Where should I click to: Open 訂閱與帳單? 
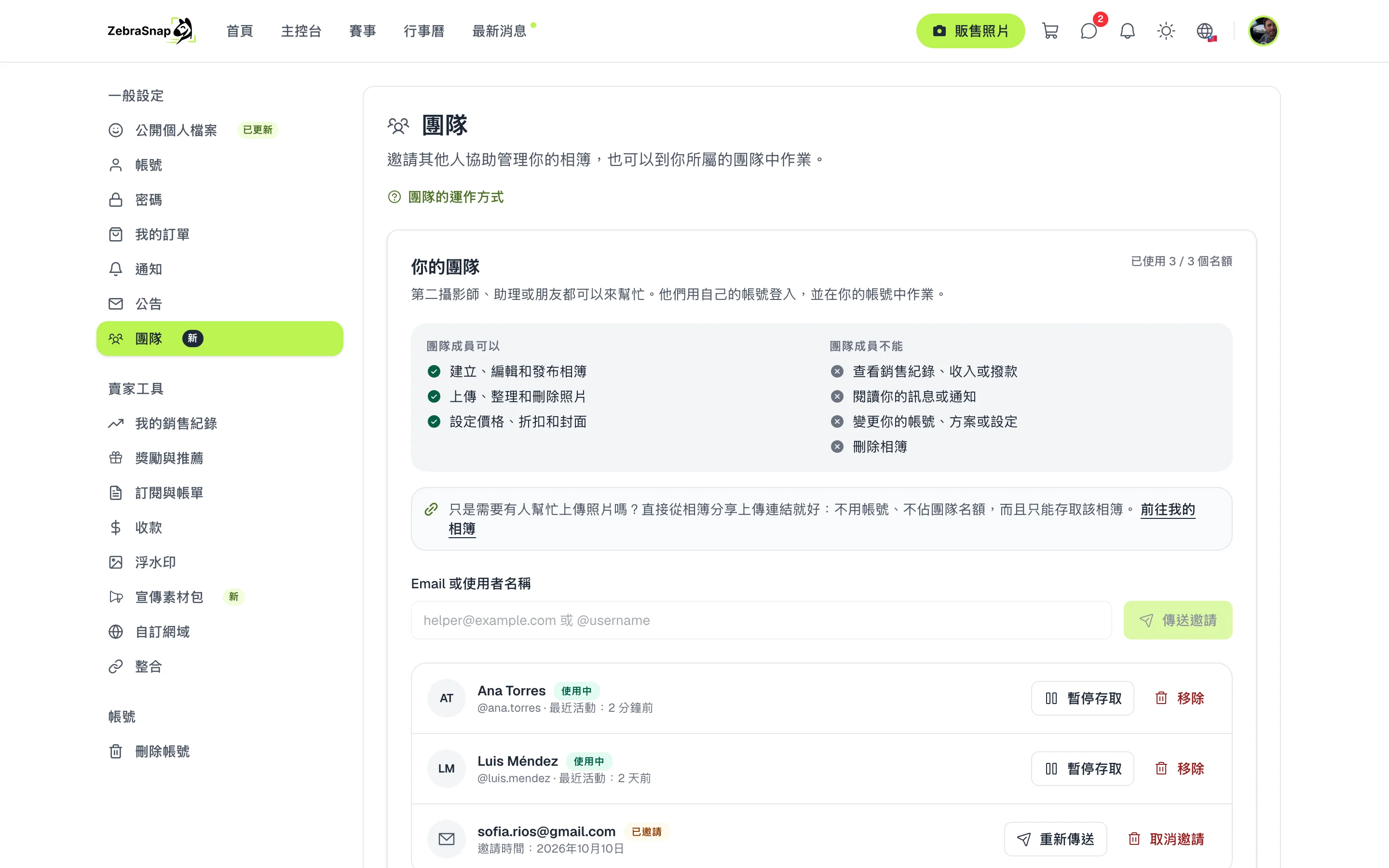(x=220, y=493)
